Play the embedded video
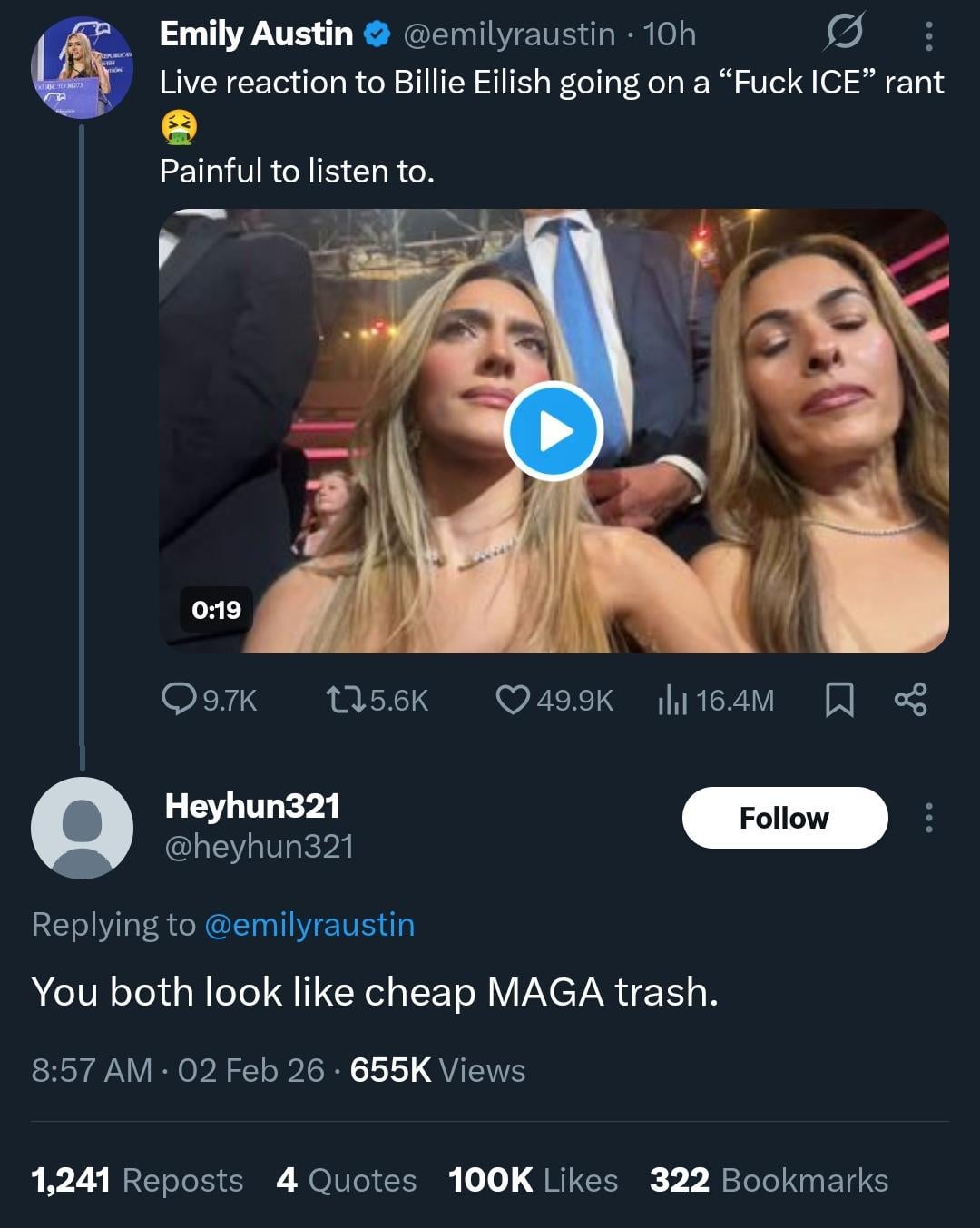This screenshot has width=980, height=1228. point(553,431)
